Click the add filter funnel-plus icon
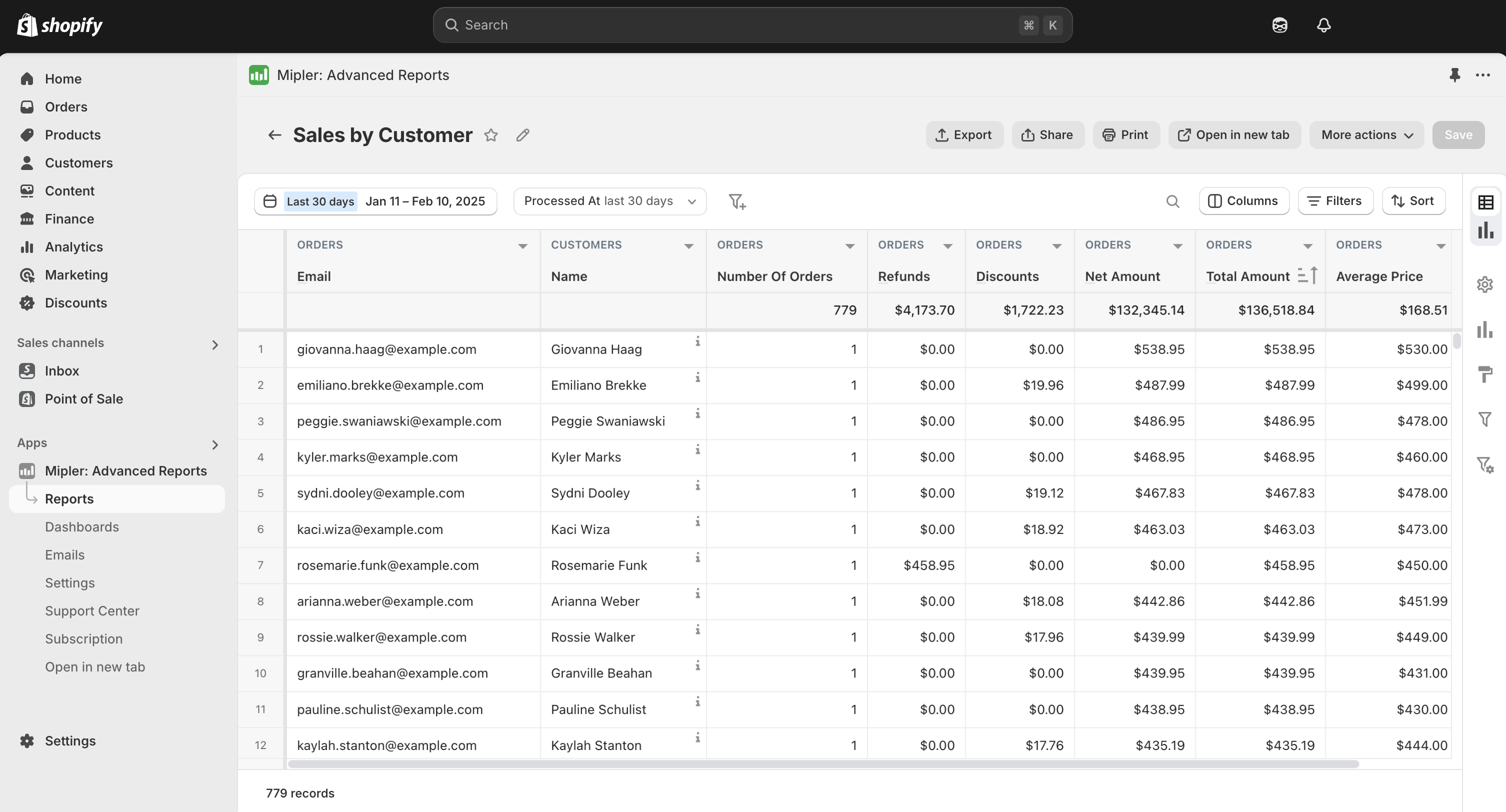This screenshot has width=1506, height=812. (736, 201)
